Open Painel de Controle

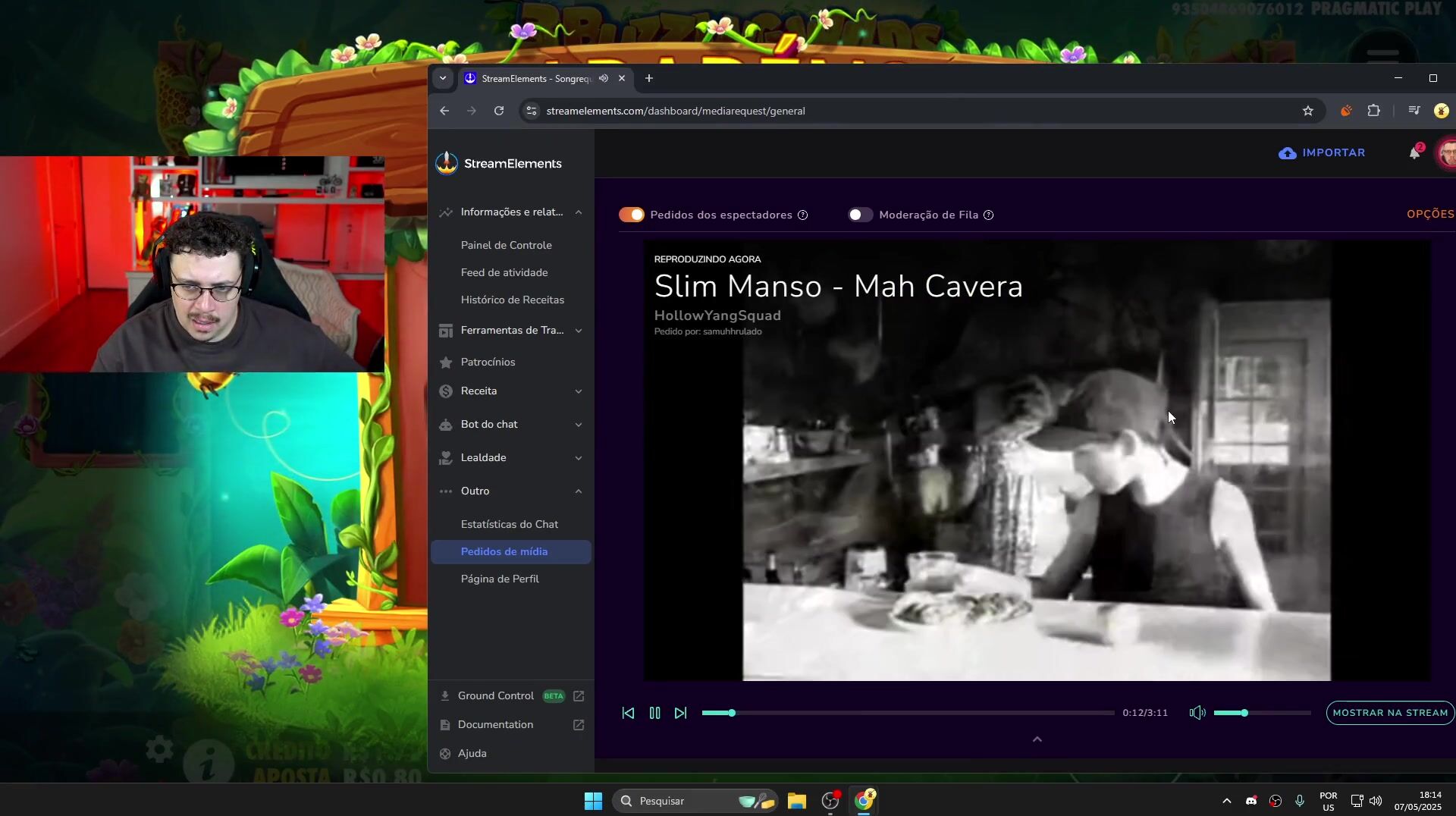coord(506,245)
